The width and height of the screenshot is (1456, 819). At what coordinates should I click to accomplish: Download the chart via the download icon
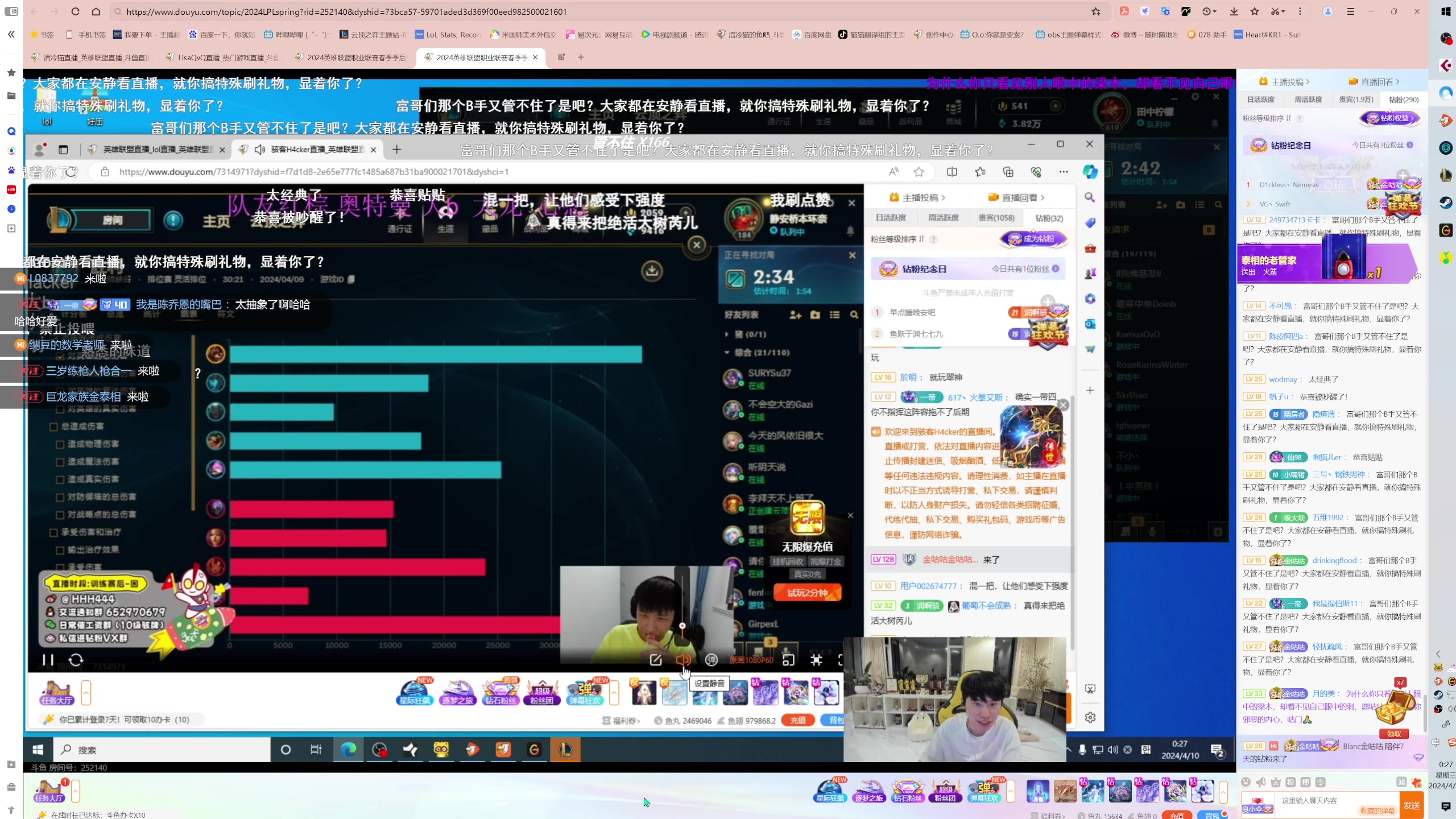(x=652, y=270)
